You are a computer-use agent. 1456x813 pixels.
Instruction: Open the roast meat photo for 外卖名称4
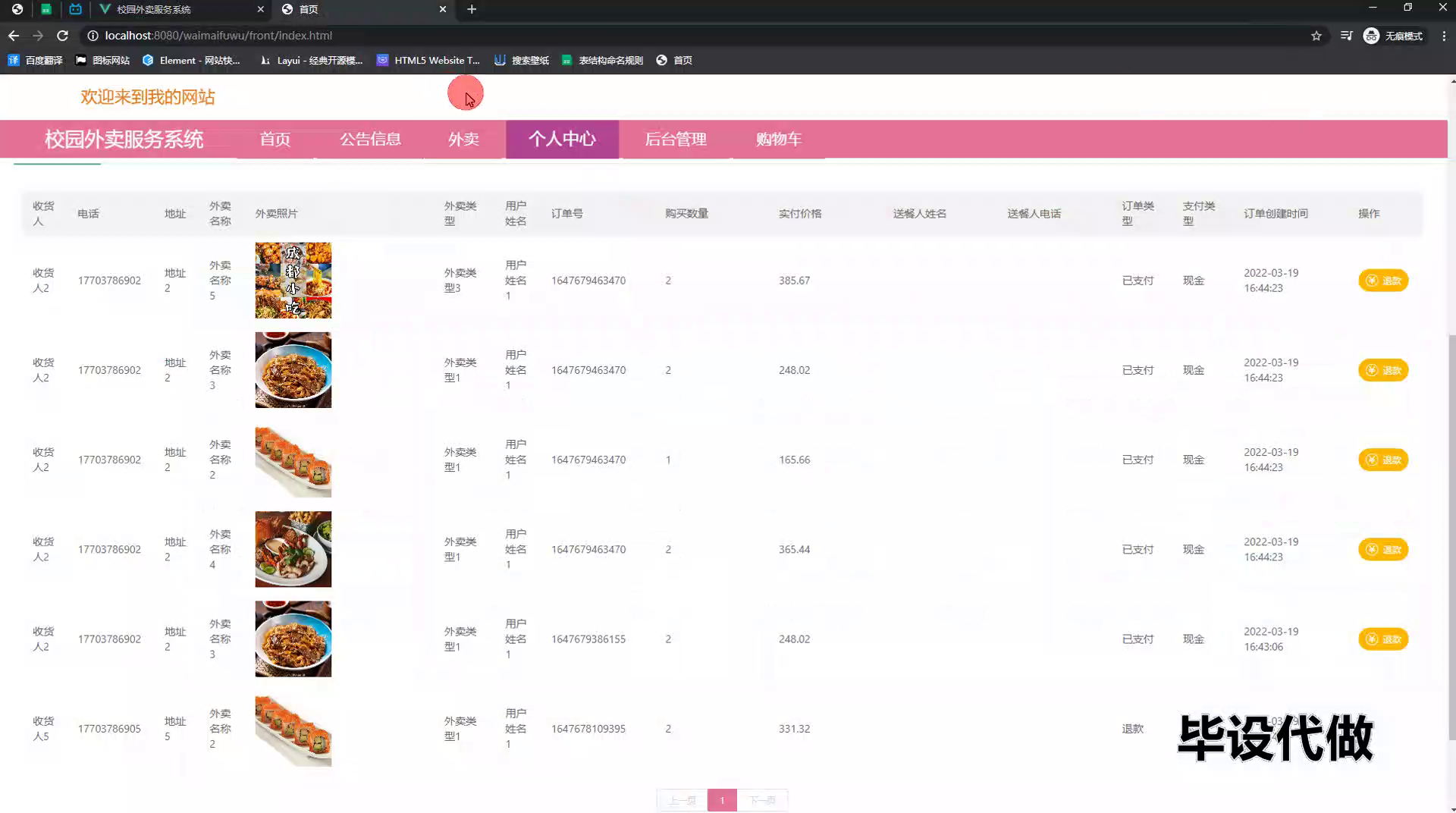[x=293, y=549]
